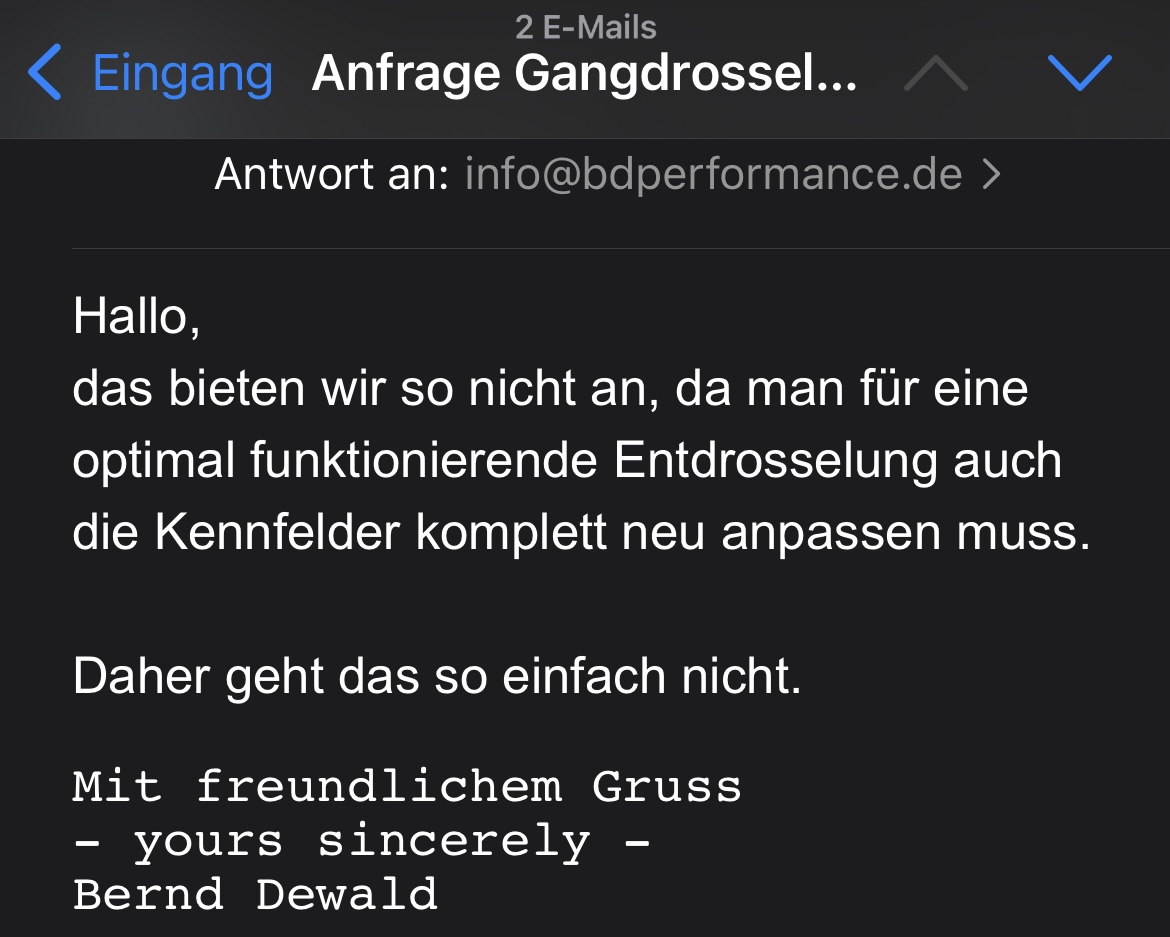The height and width of the screenshot is (937, 1170).
Task: Tap the 'Antwort an:' label
Action: [x=330, y=176]
